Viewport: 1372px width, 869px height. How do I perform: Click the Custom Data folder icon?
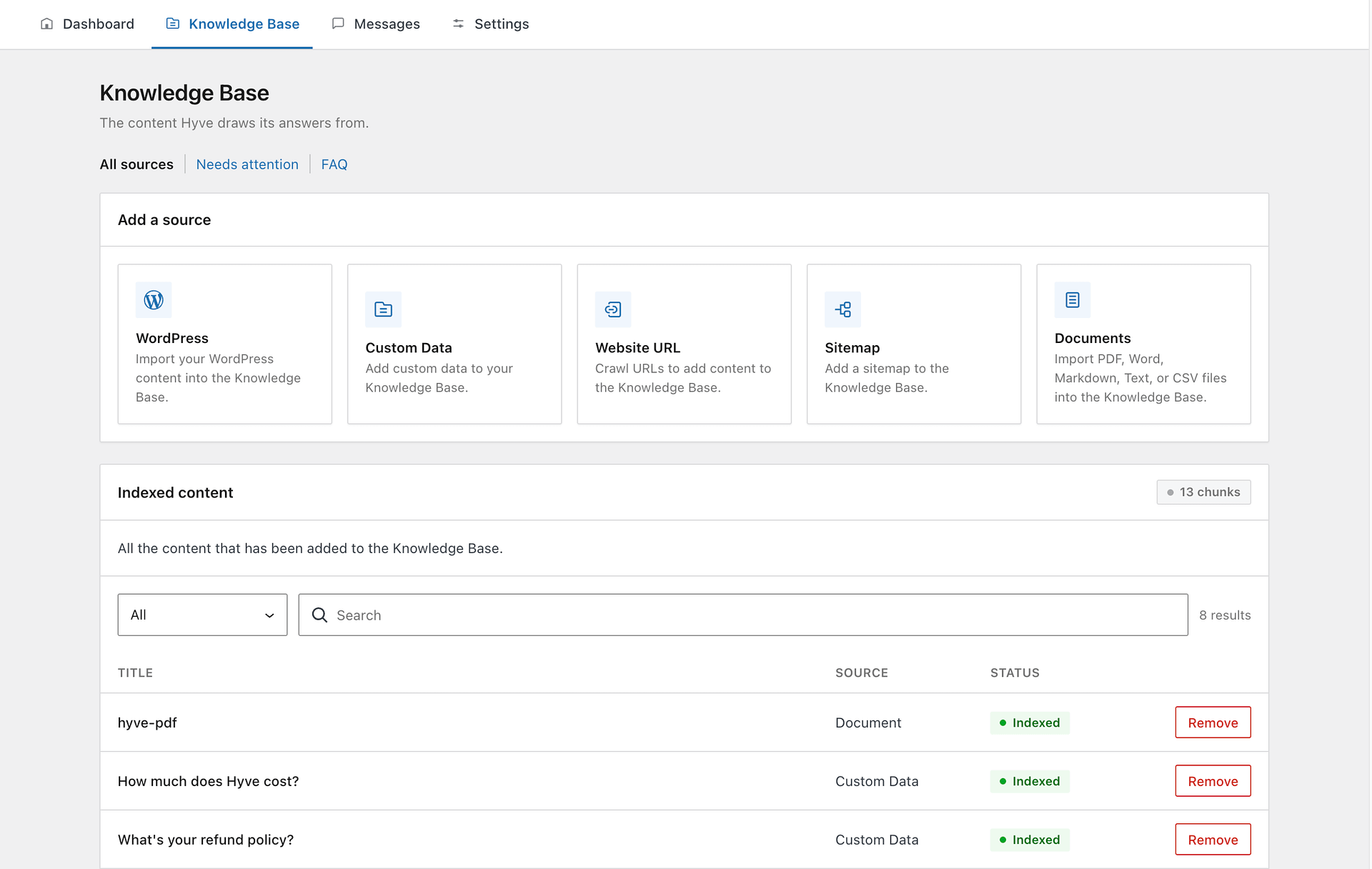pyautogui.click(x=383, y=309)
